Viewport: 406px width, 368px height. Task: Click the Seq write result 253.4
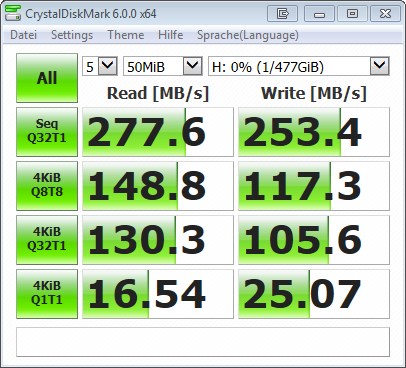point(314,132)
